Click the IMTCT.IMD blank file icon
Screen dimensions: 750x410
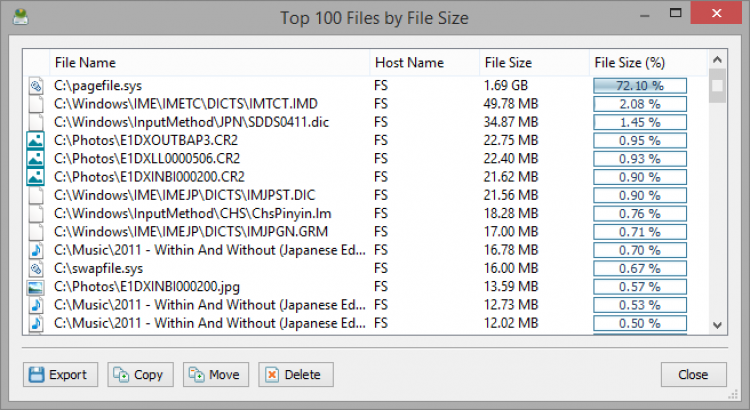[36, 104]
